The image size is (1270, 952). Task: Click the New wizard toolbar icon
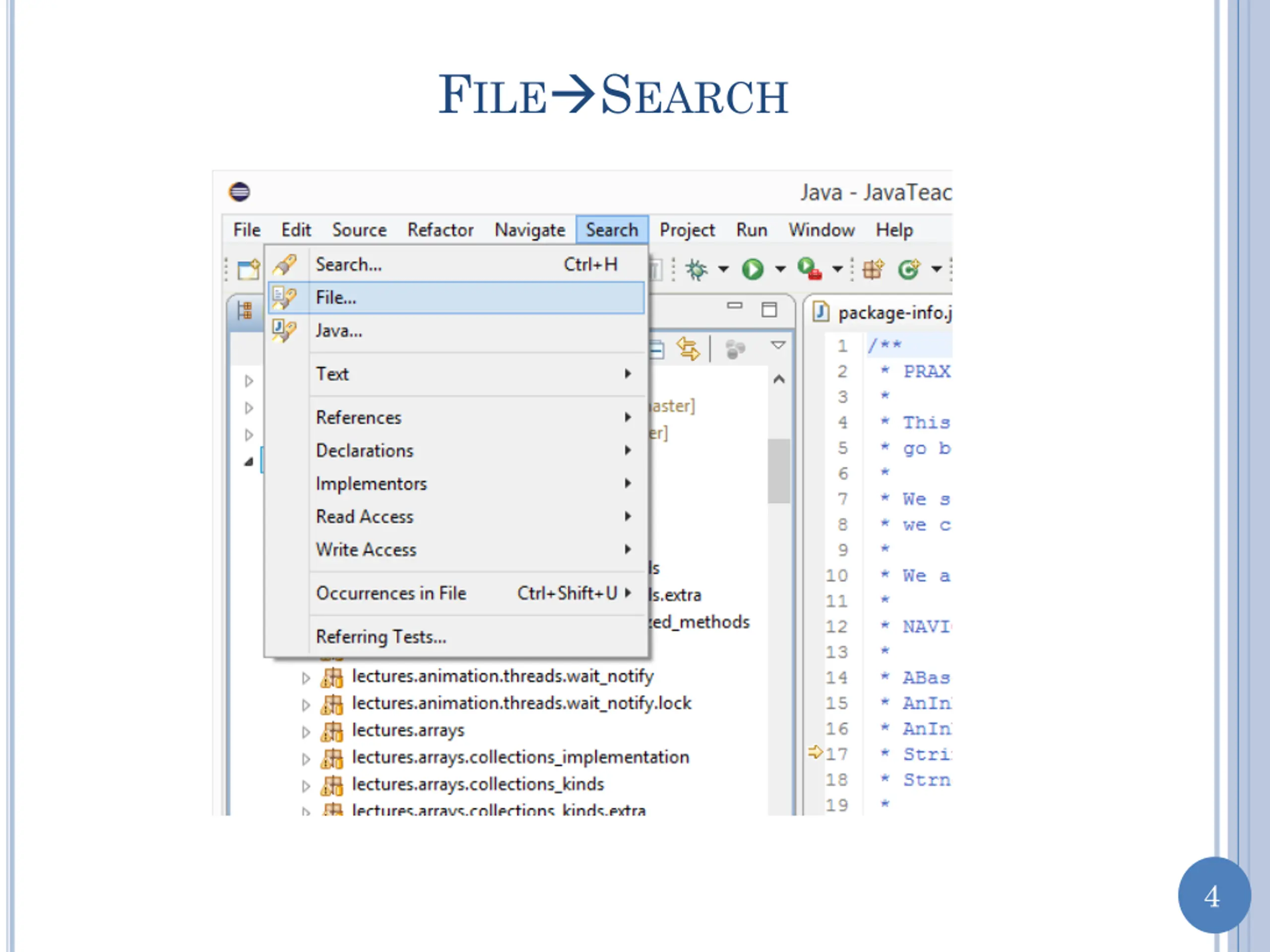point(249,269)
